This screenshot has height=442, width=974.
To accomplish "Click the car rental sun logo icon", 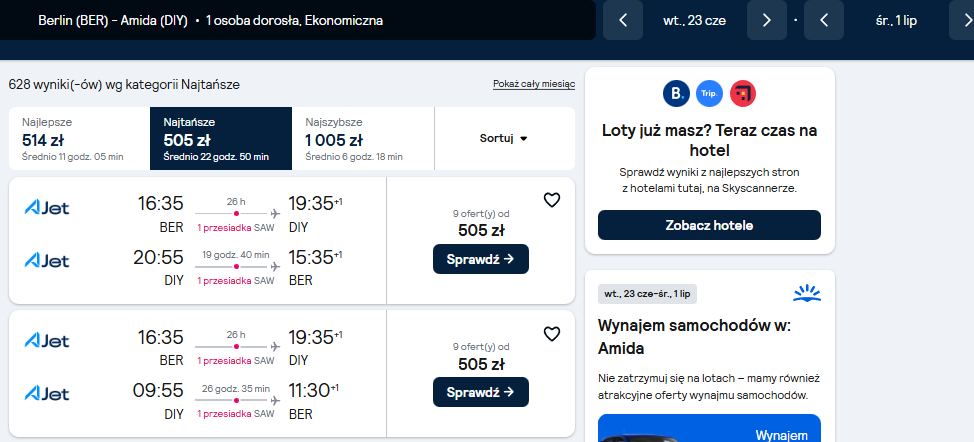I will pos(807,294).
